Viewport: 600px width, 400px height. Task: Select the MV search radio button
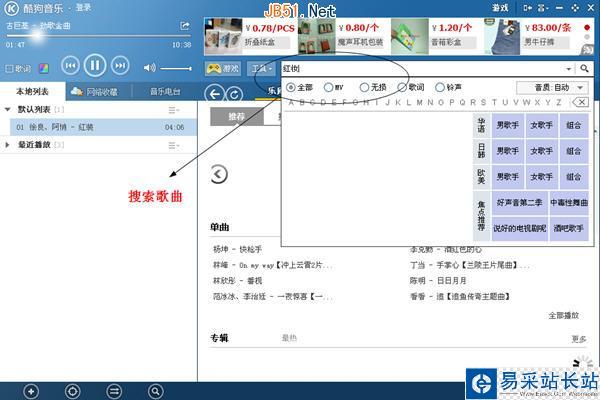tap(328, 87)
